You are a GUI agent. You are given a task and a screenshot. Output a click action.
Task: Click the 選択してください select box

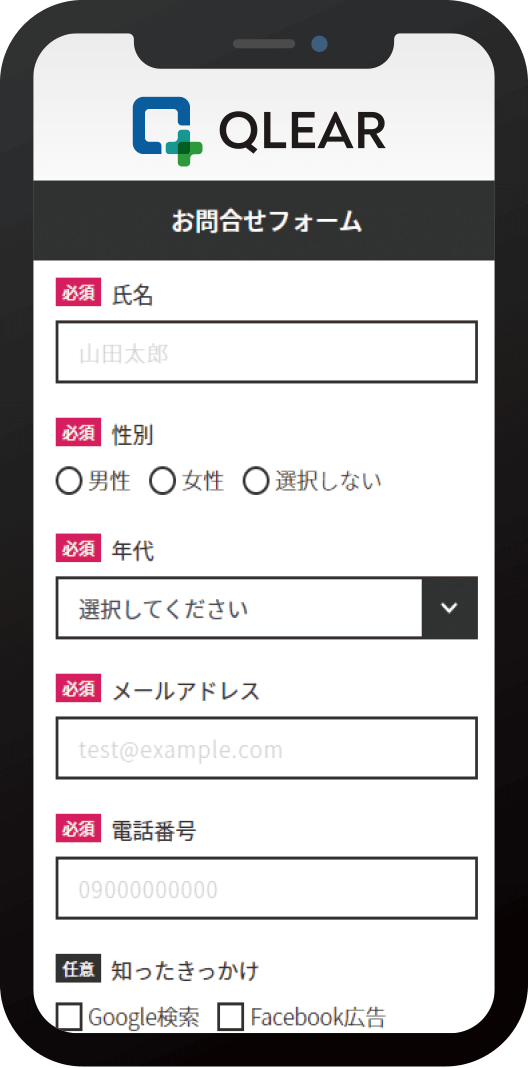266,608
